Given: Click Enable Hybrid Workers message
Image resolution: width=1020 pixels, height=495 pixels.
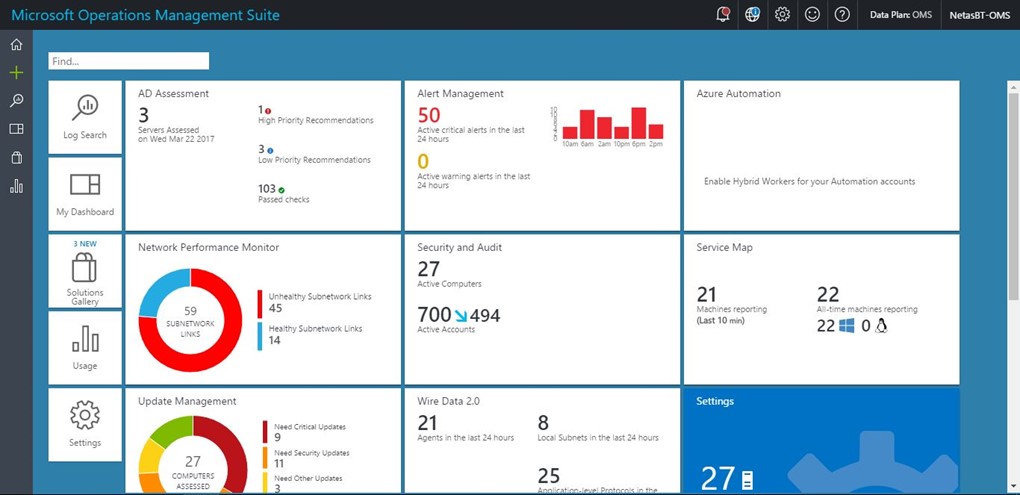Looking at the screenshot, I should [810, 181].
